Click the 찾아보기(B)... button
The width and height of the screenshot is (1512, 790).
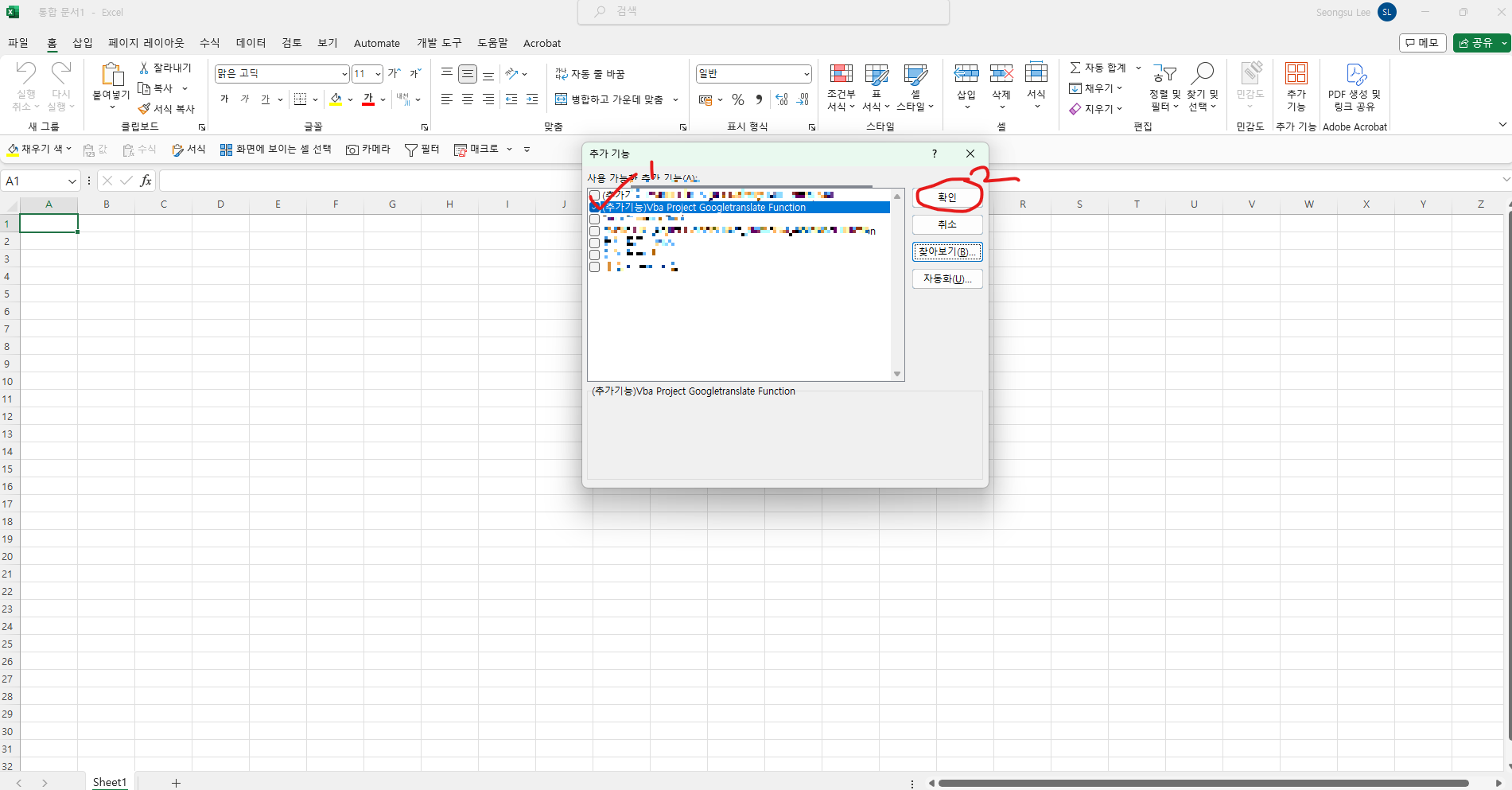[x=947, y=251]
